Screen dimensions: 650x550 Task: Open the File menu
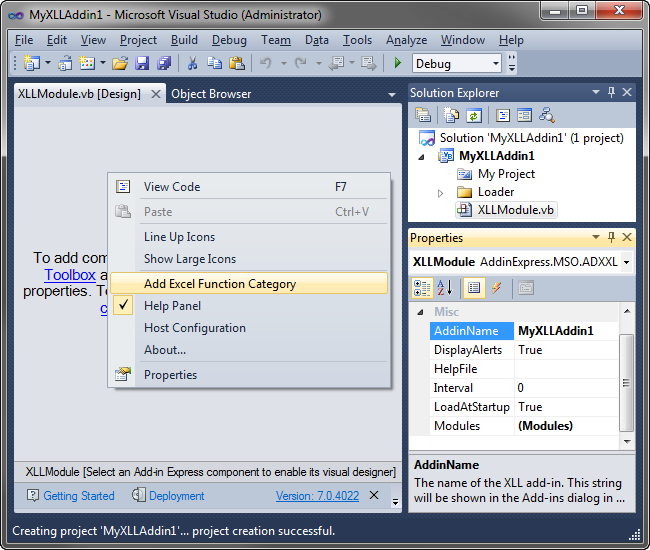[x=24, y=40]
